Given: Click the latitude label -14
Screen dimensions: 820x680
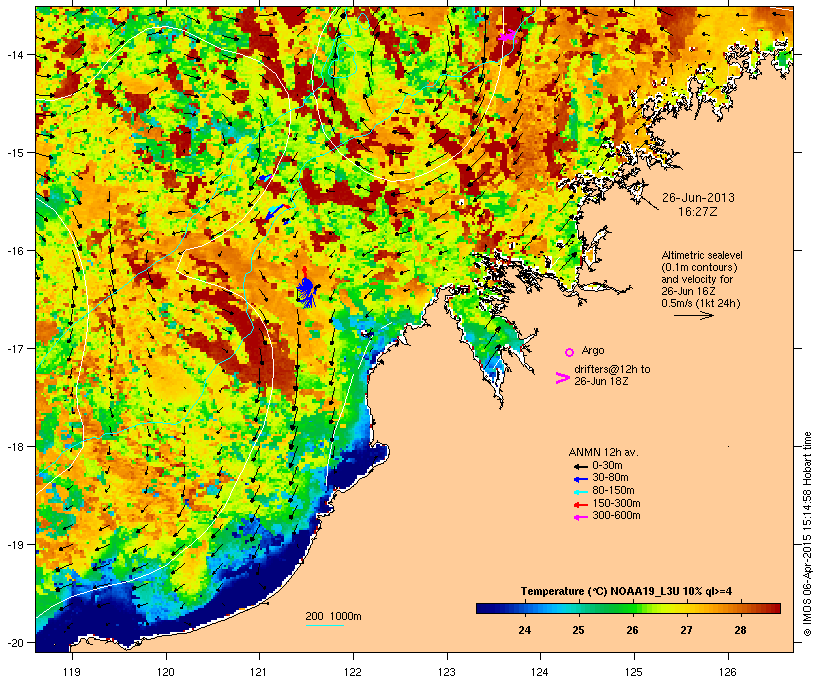Looking at the screenshot, I should pos(14,54).
